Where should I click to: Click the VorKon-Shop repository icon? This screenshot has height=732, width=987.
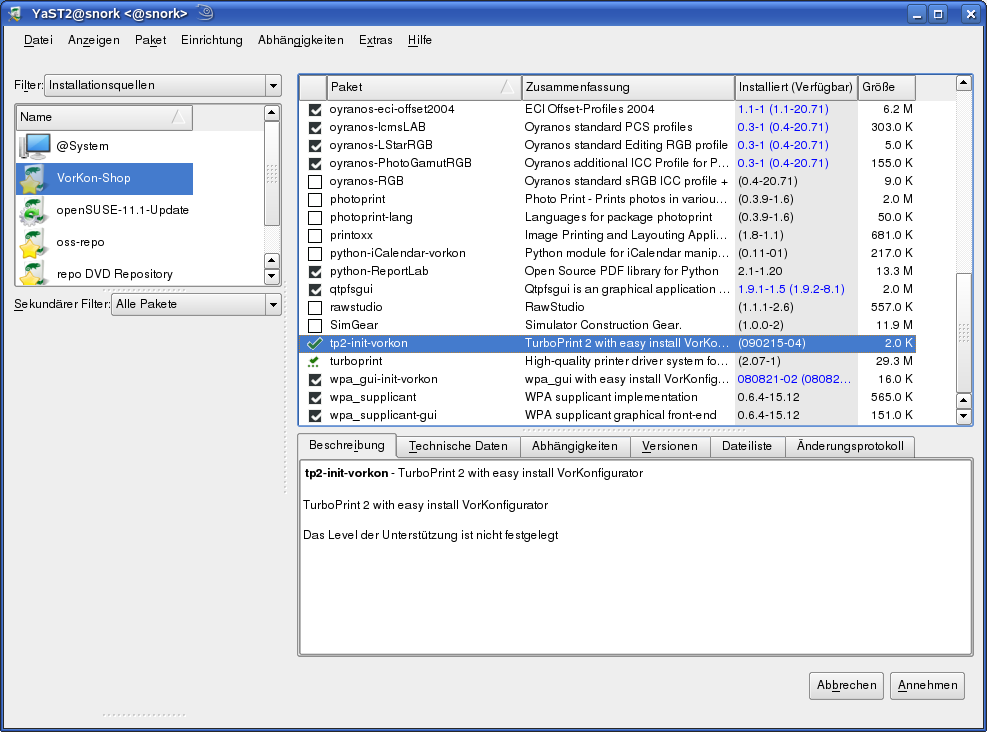(33, 179)
